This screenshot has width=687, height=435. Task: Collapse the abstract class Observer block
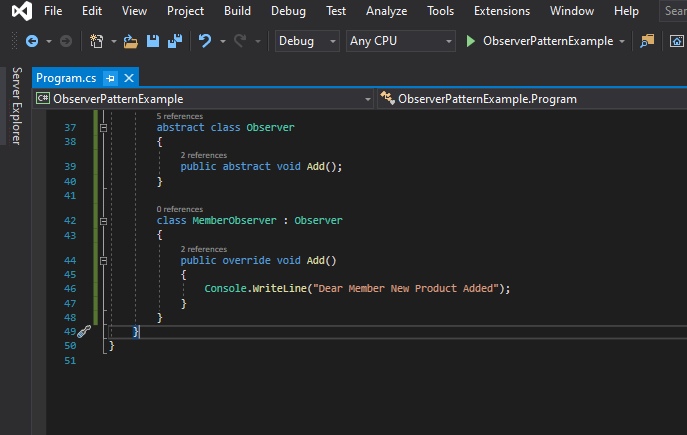103,128
